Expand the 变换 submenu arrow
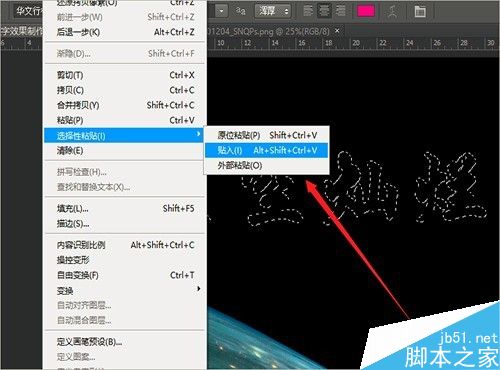Screen dimensions: 500x370 (199, 289)
